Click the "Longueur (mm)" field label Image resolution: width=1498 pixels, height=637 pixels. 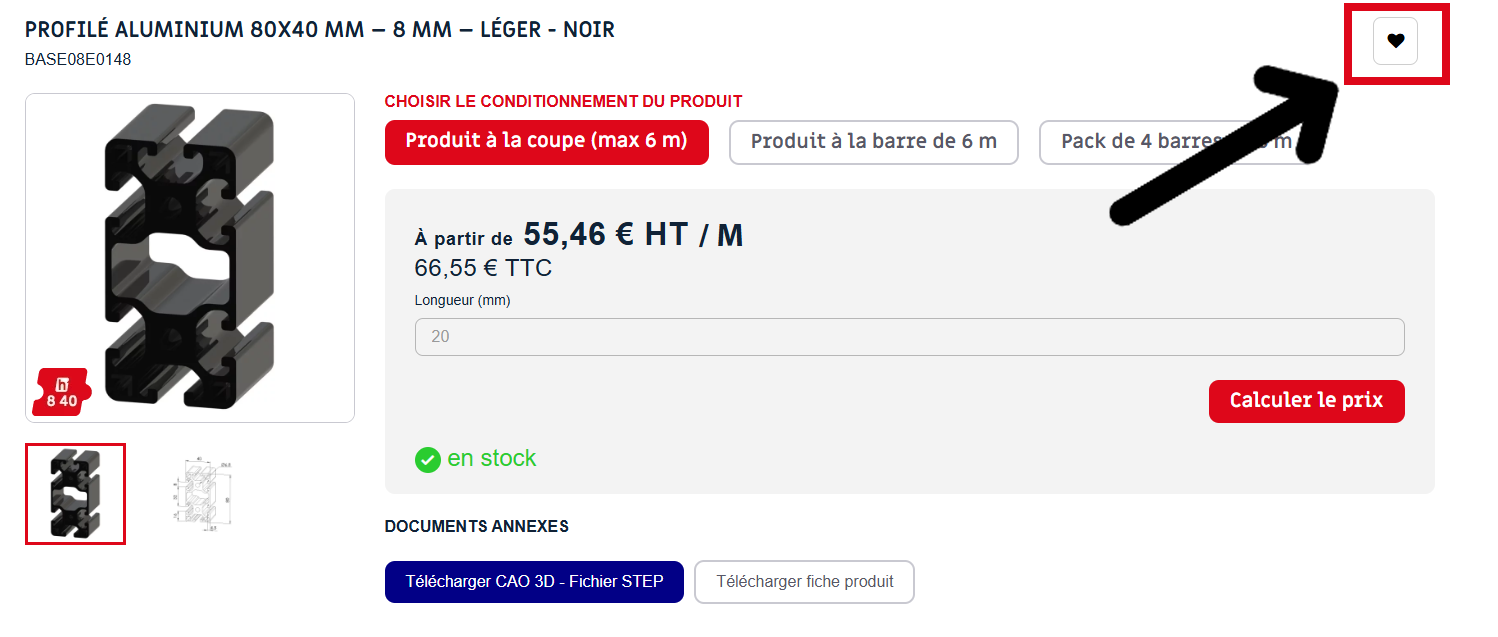pos(463,300)
